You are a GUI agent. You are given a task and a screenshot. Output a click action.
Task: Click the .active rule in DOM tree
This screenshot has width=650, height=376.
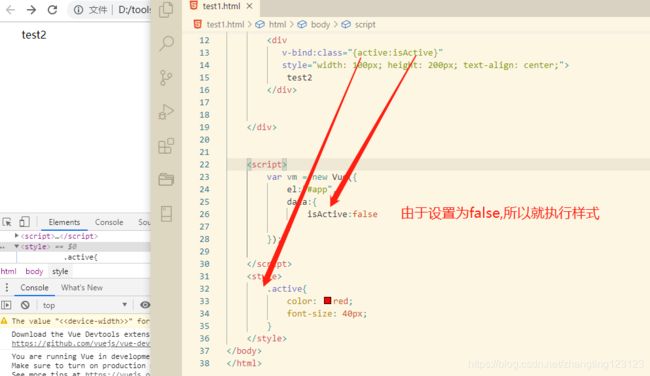coord(81,257)
